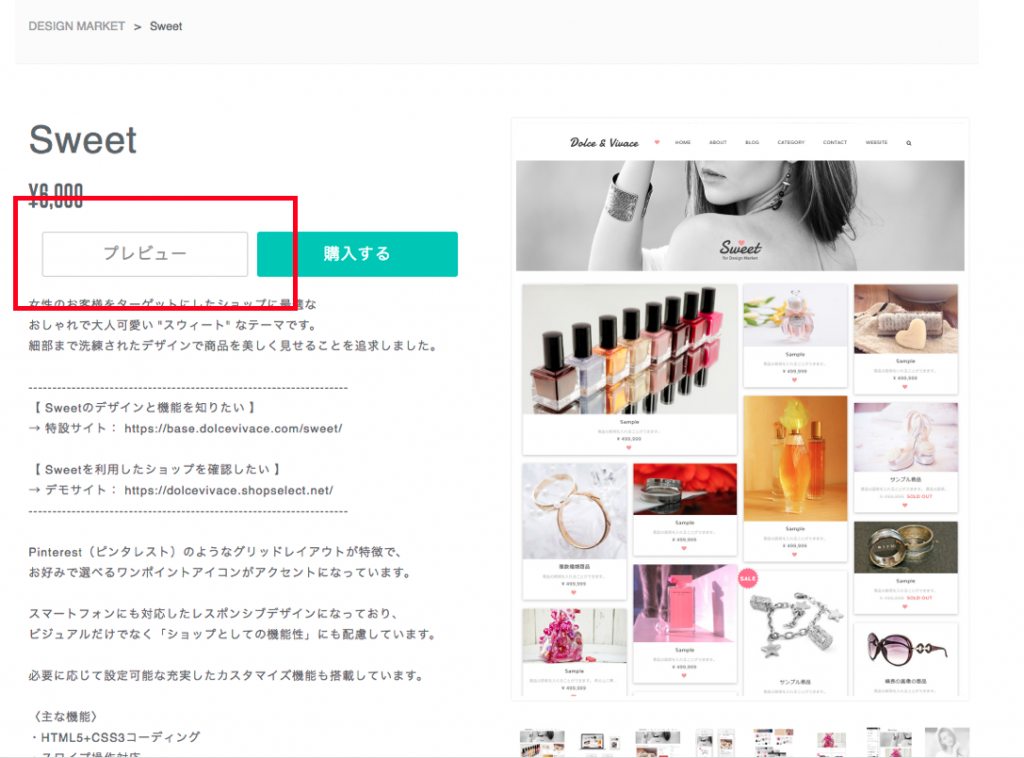Image resolution: width=1024 pixels, height=758 pixels.
Task: Click the line starting 細部まで洗練されたデザイン
Action: (x=233, y=346)
